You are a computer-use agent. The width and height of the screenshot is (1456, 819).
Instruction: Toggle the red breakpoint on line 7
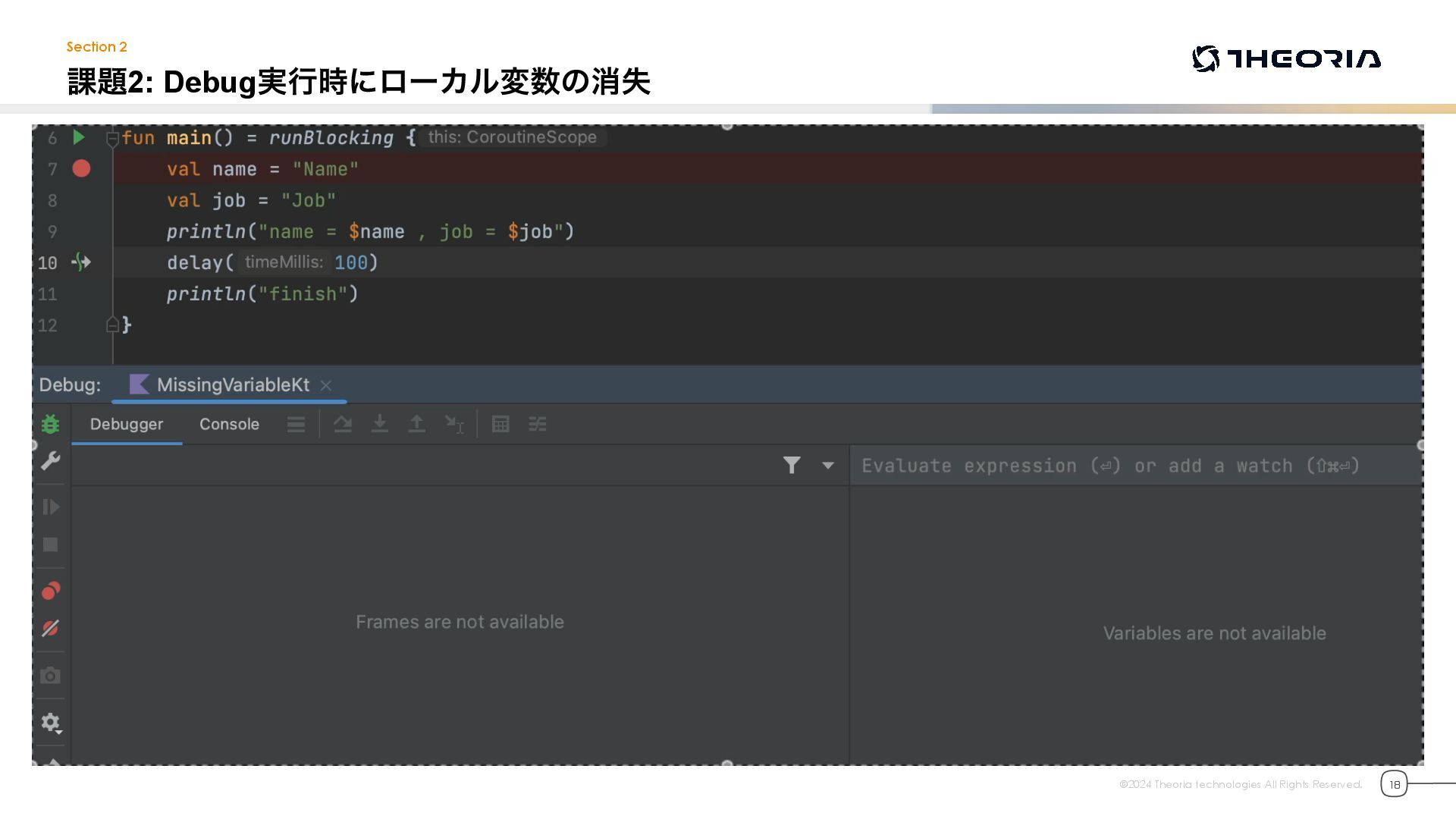coord(81,168)
